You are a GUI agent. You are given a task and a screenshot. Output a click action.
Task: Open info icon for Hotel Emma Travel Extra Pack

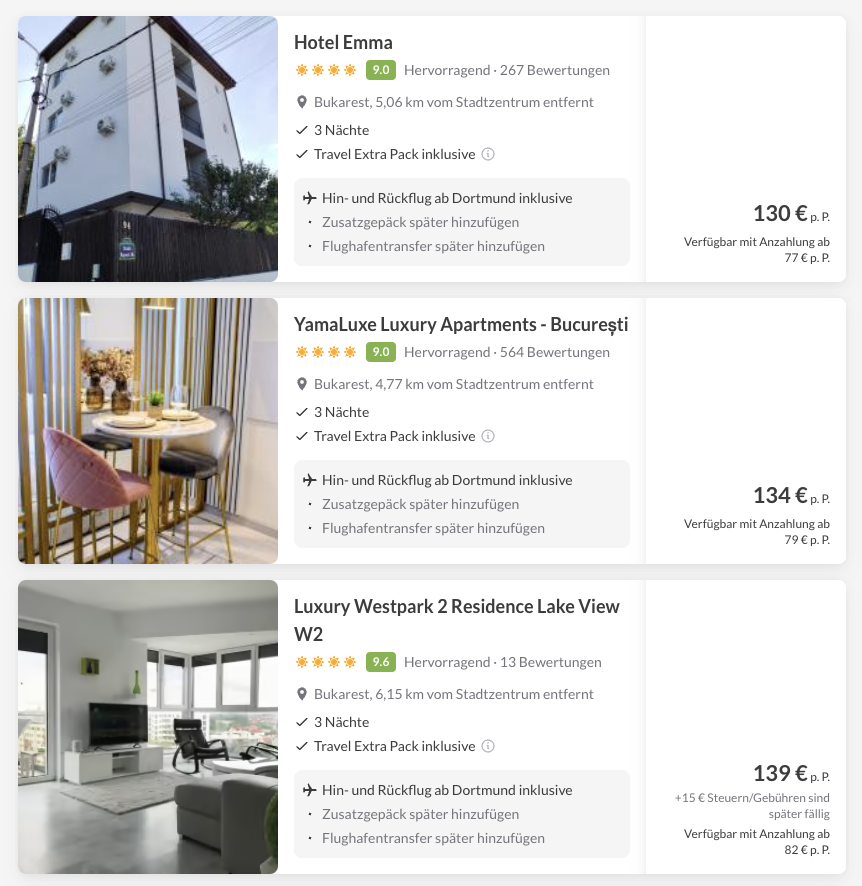click(x=488, y=154)
